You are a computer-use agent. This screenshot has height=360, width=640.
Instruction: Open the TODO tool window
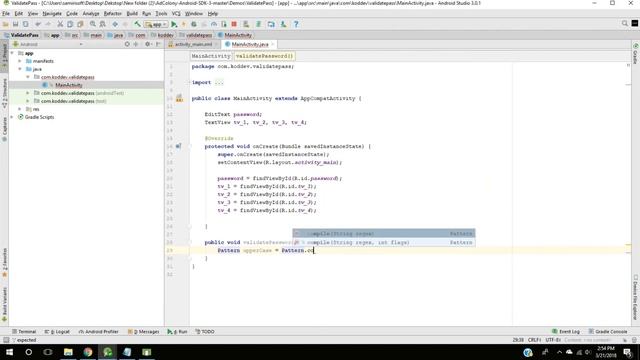coord(205,331)
